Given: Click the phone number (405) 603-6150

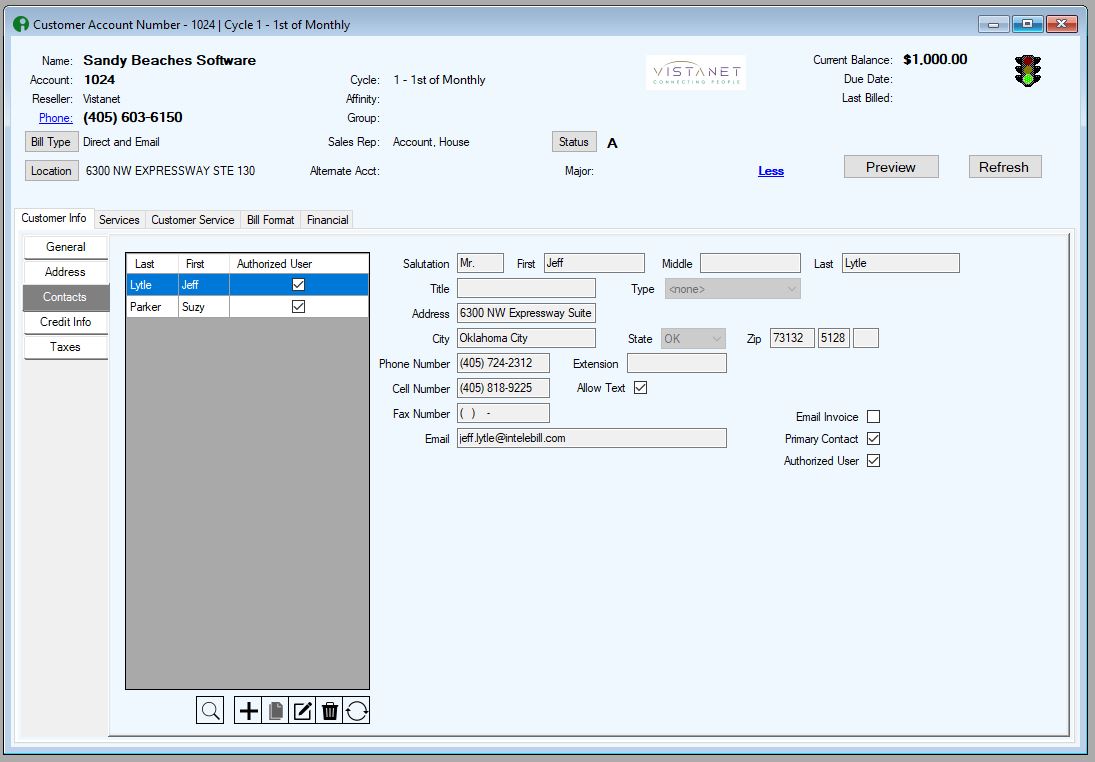Looking at the screenshot, I should (133, 117).
